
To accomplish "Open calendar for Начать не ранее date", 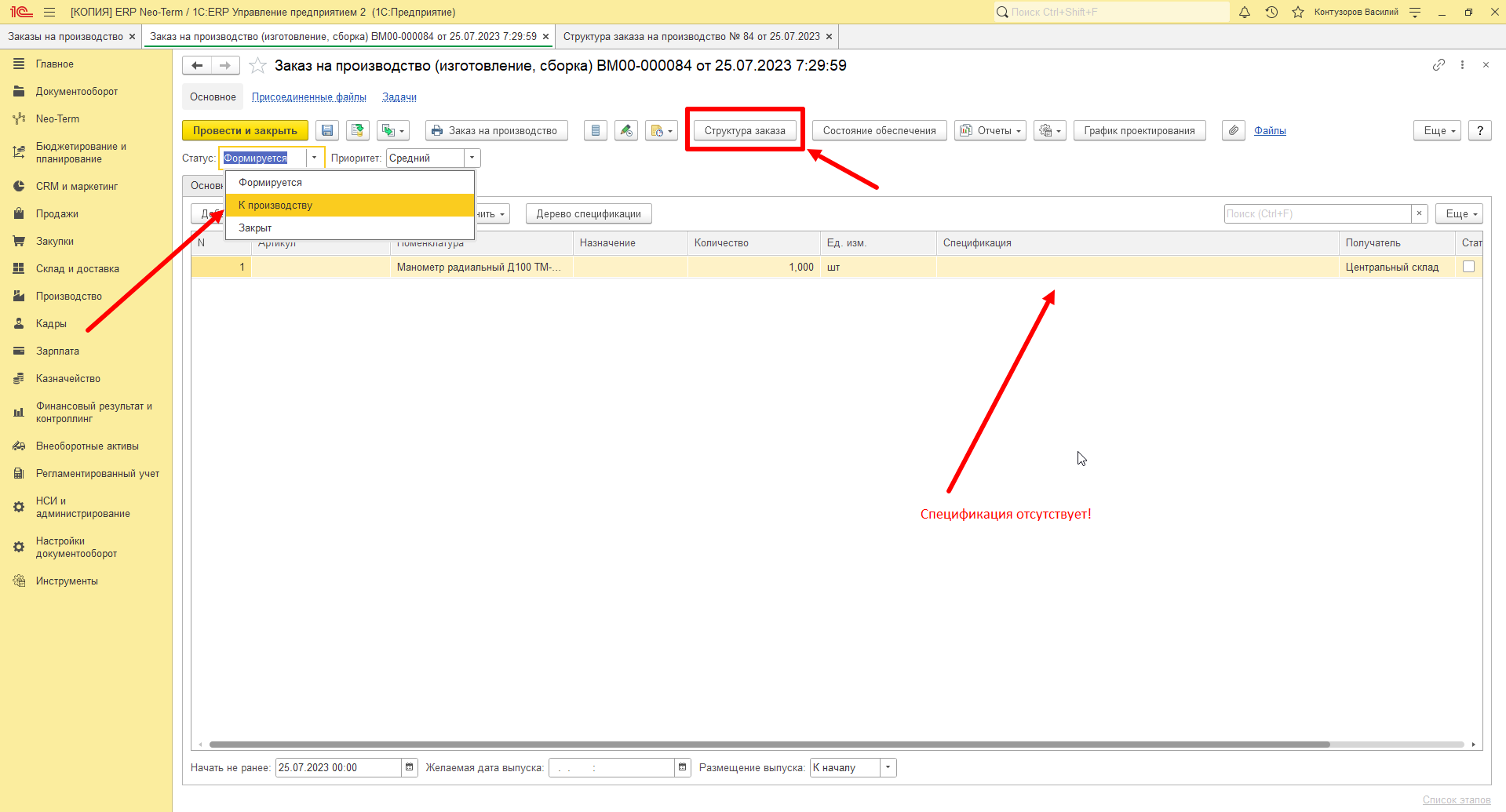I will tap(410, 768).
